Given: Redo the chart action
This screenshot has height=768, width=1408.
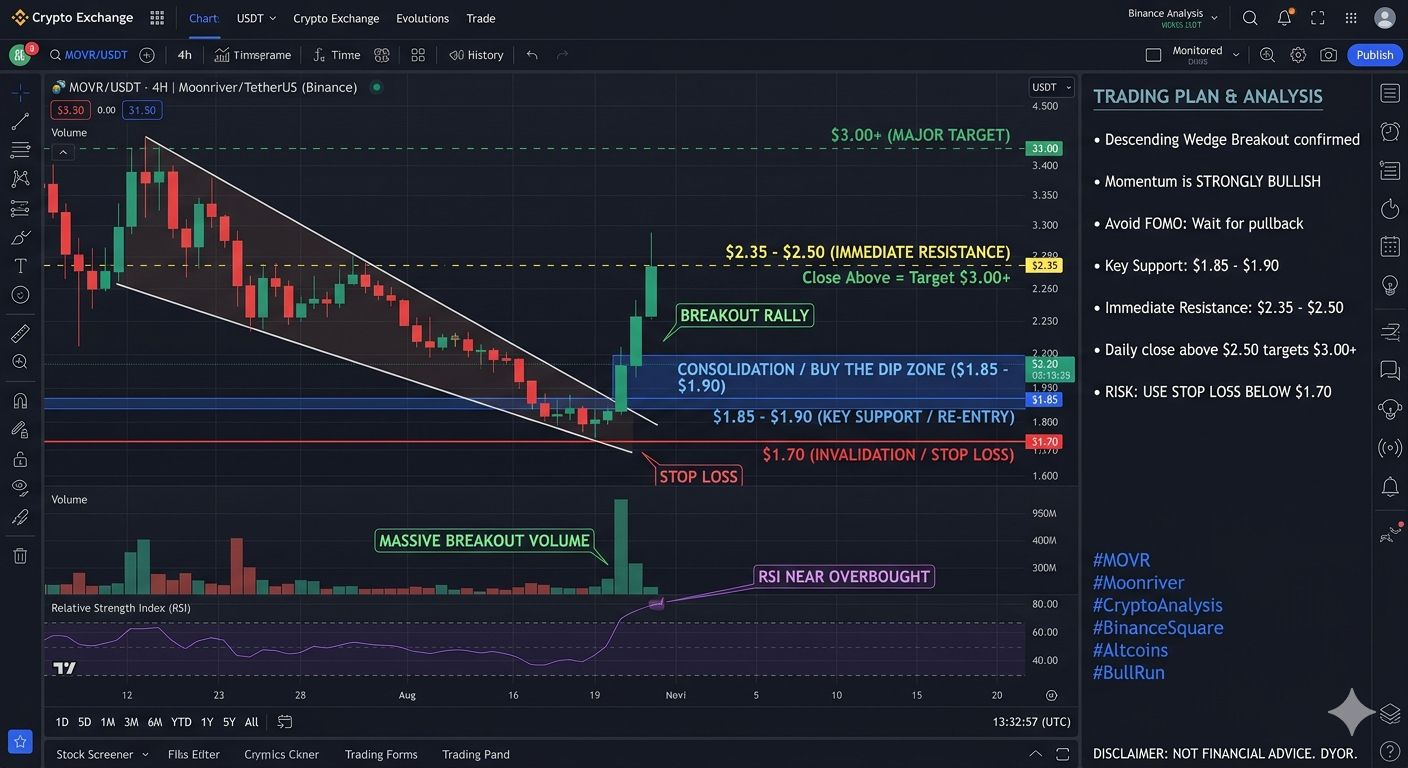Looking at the screenshot, I should pyautogui.click(x=562, y=55).
